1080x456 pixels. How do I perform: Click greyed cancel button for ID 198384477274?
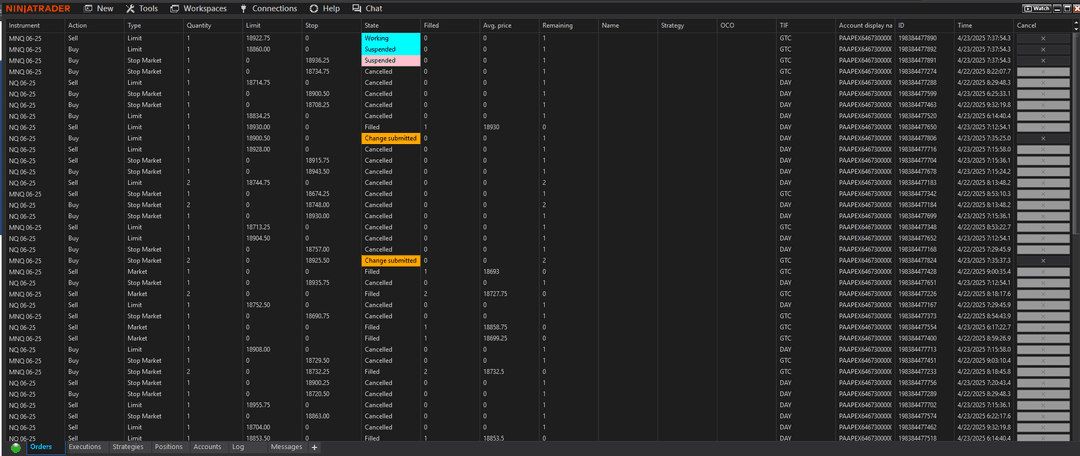[1043, 72]
